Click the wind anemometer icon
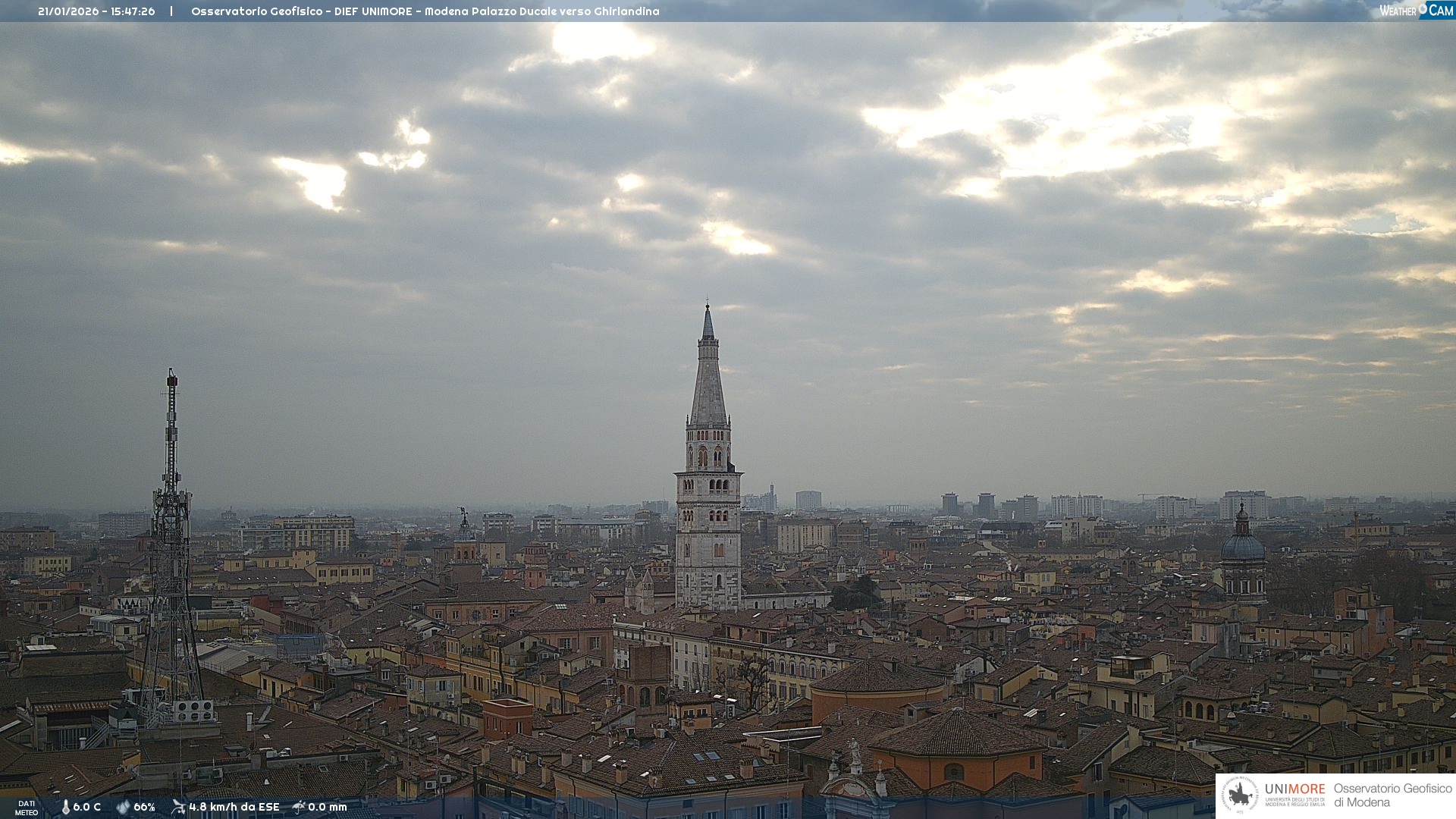This screenshot has width=1456, height=819. [x=178, y=807]
